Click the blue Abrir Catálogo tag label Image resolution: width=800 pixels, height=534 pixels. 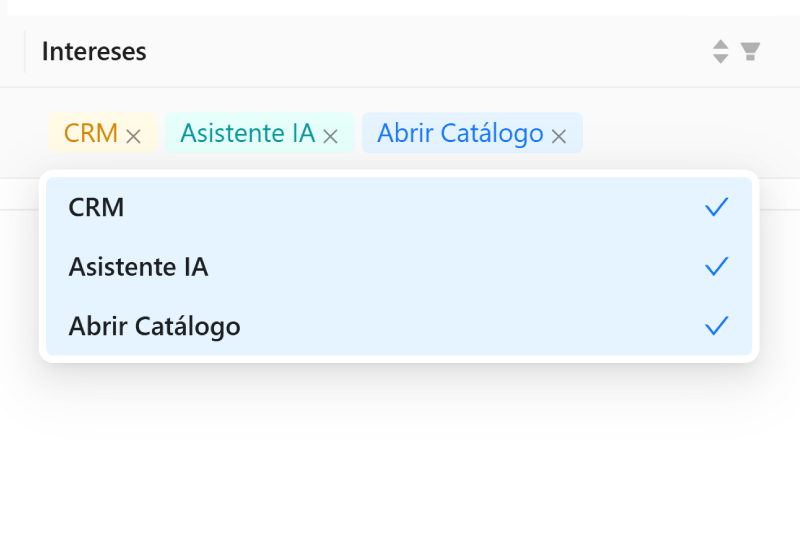[x=460, y=133]
